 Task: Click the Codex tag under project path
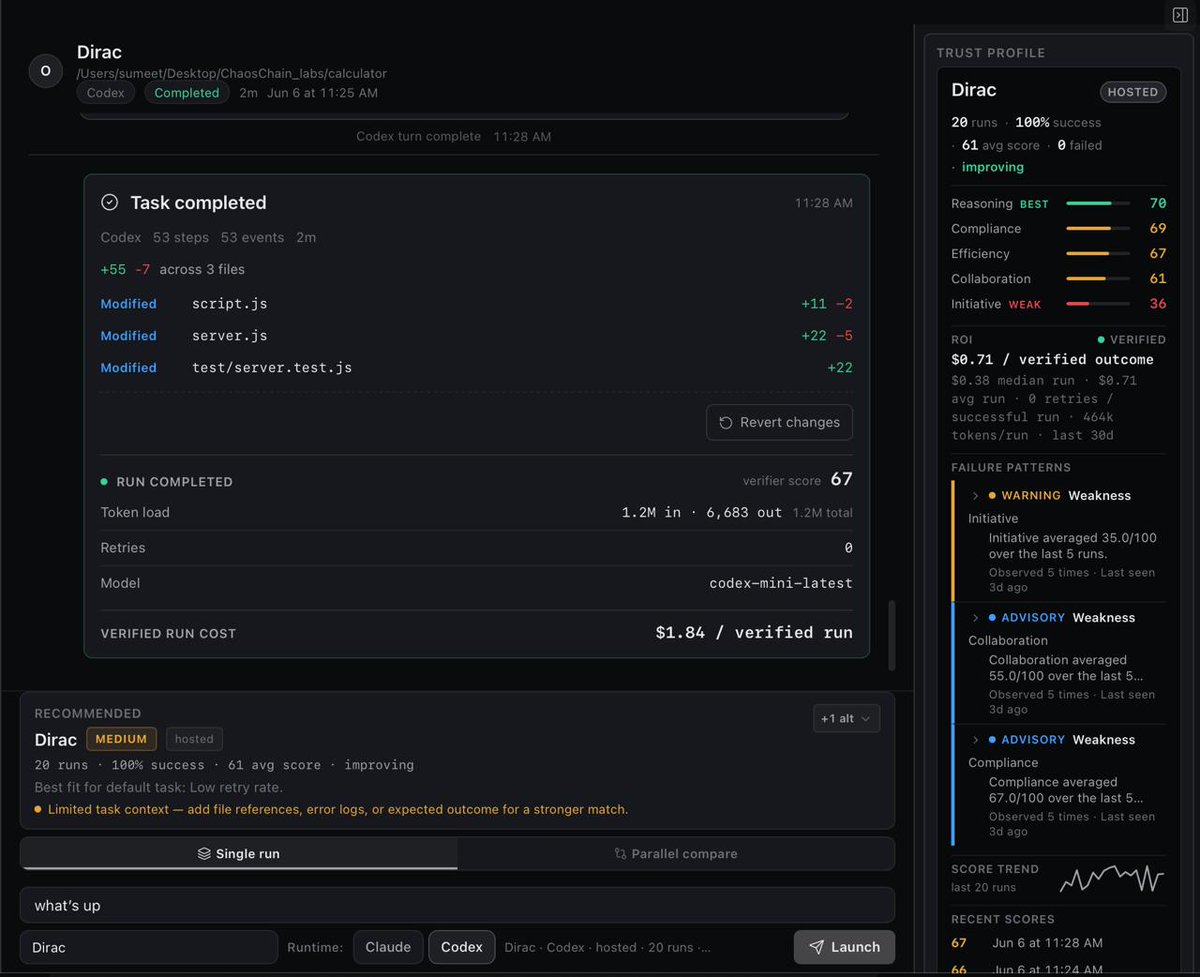tap(106, 93)
